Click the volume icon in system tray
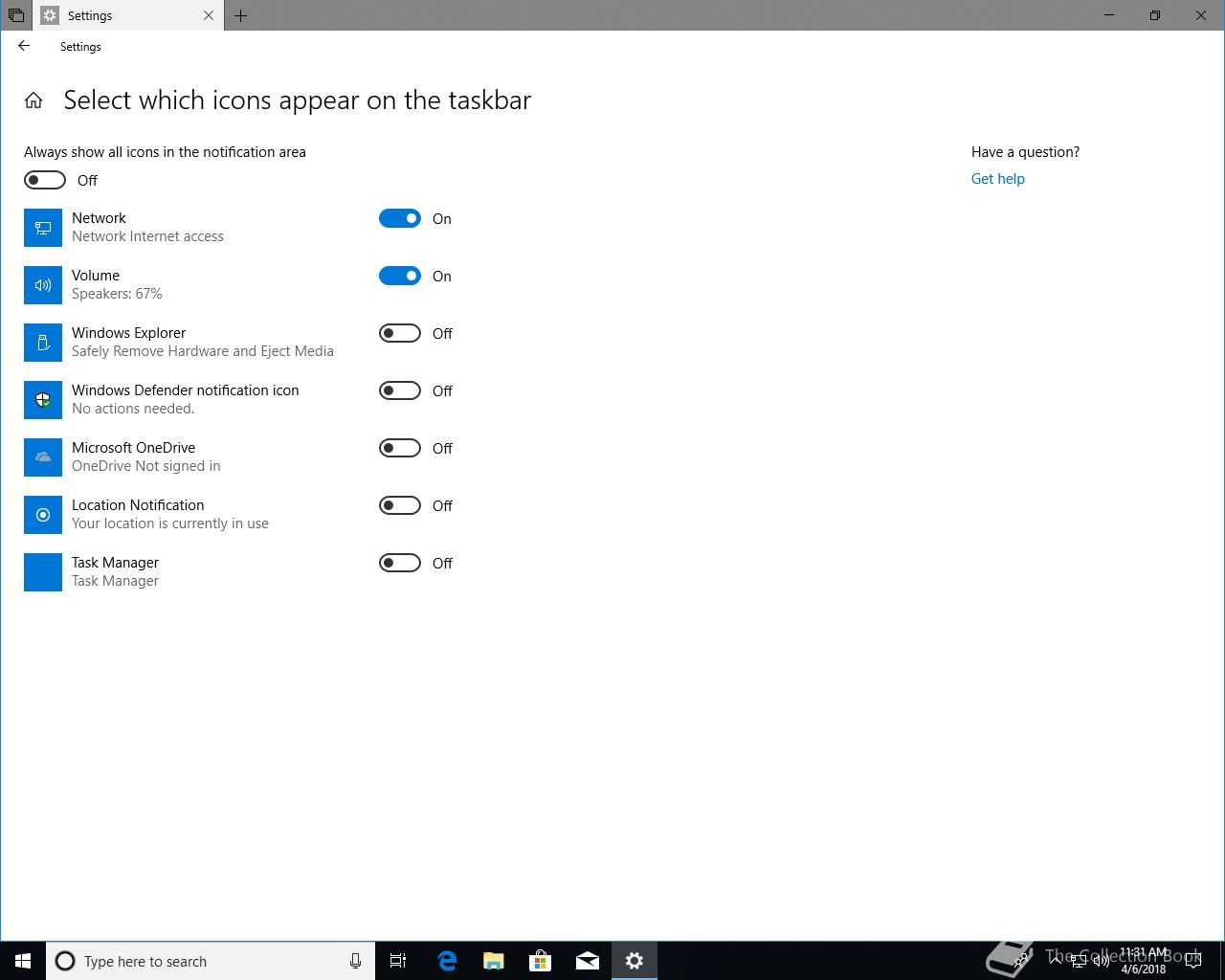The image size is (1225, 980). tap(1102, 961)
